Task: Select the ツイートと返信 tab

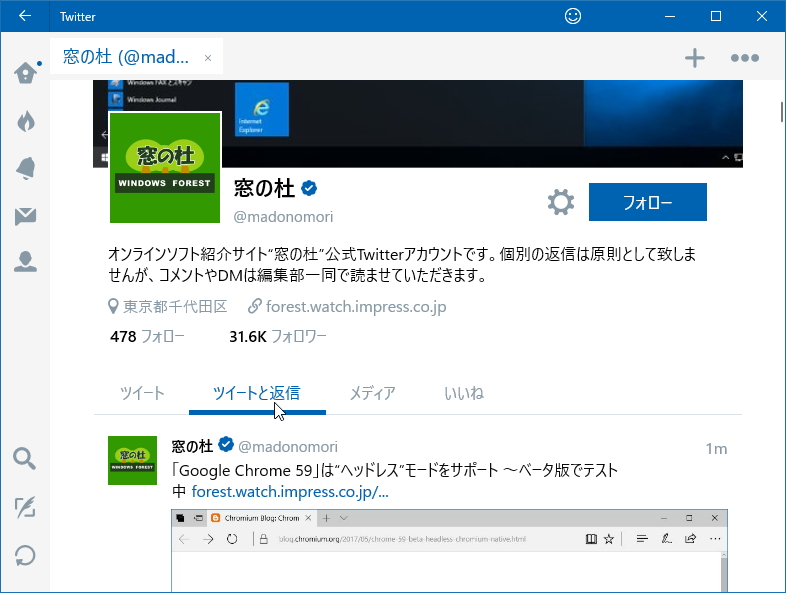Action: (x=257, y=393)
